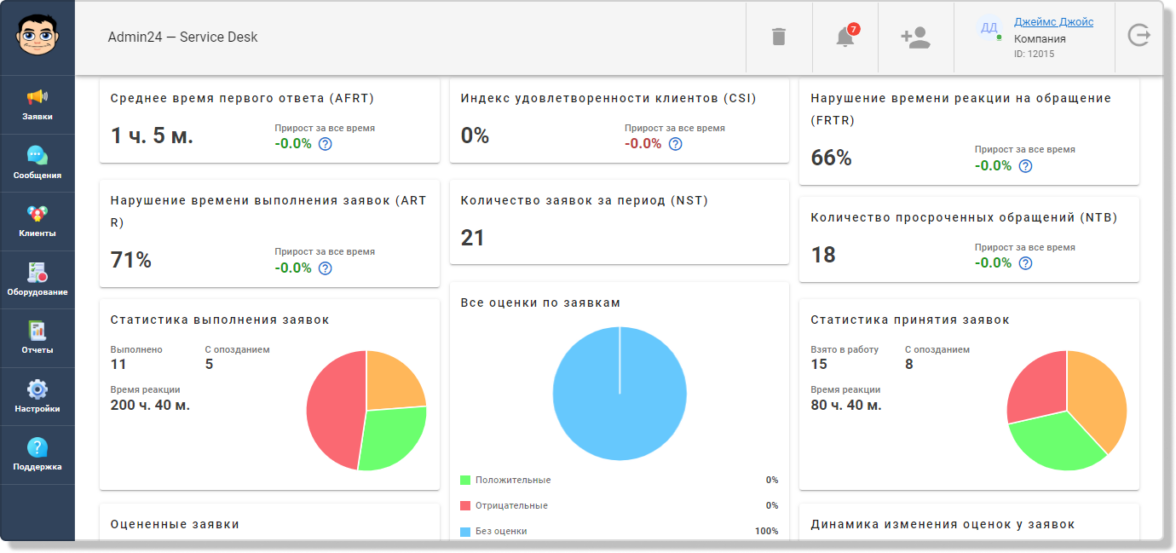
Task: Click Динамика изменения оценок heading
Action: click(944, 524)
